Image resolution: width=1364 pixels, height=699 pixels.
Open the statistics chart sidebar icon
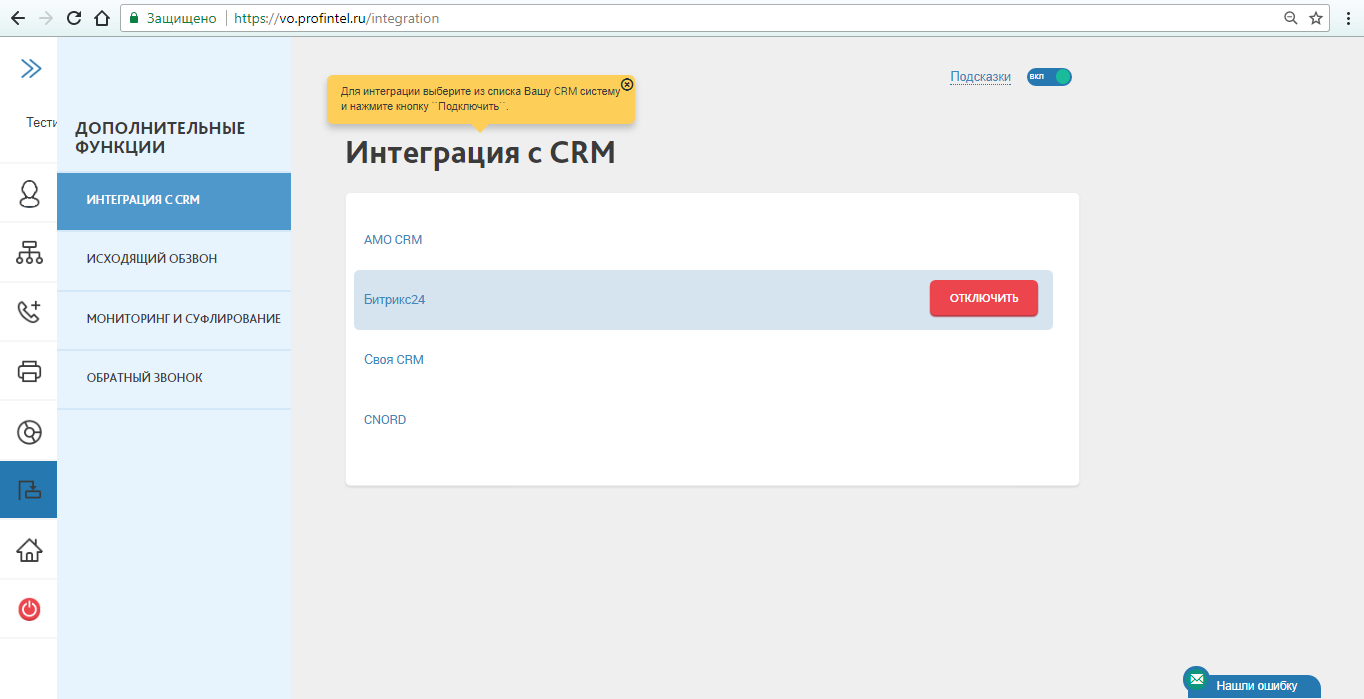(x=29, y=432)
